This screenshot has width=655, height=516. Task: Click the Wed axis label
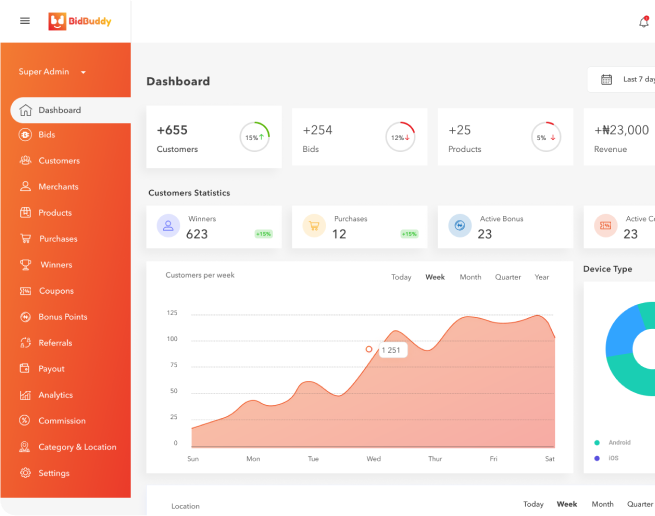(x=373, y=459)
